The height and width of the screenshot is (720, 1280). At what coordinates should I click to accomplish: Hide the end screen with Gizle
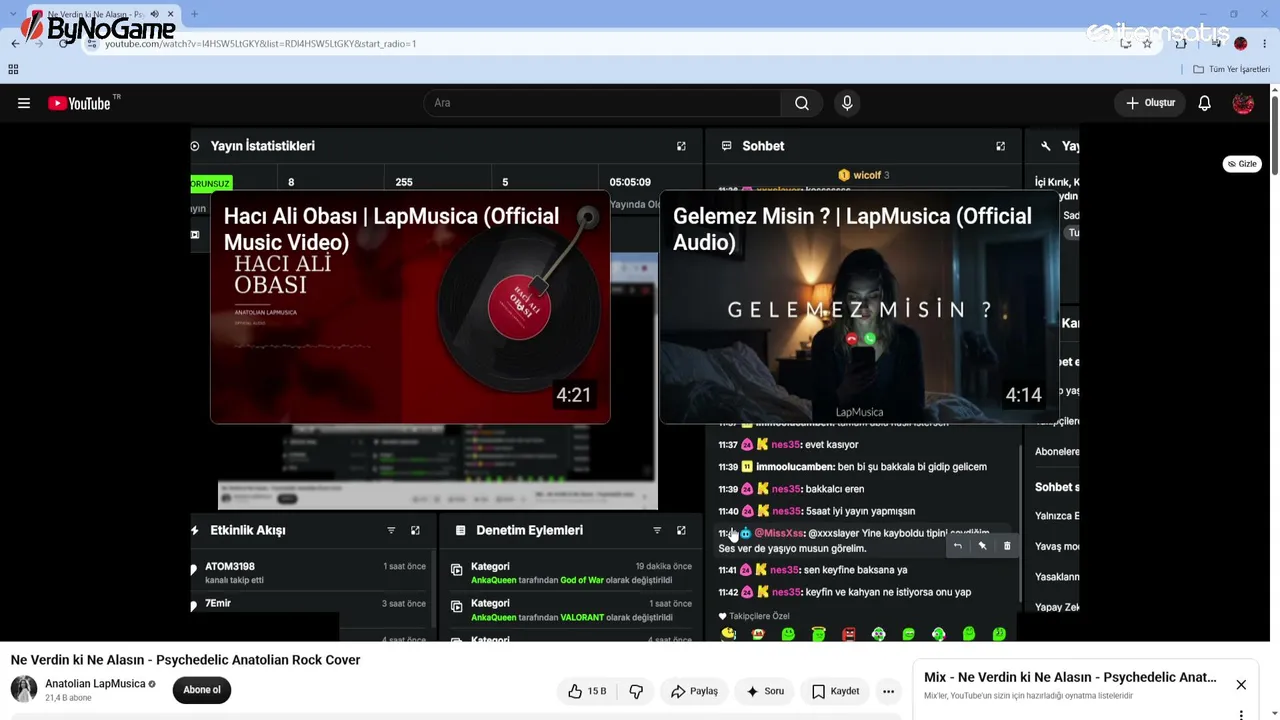coord(1242,164)
